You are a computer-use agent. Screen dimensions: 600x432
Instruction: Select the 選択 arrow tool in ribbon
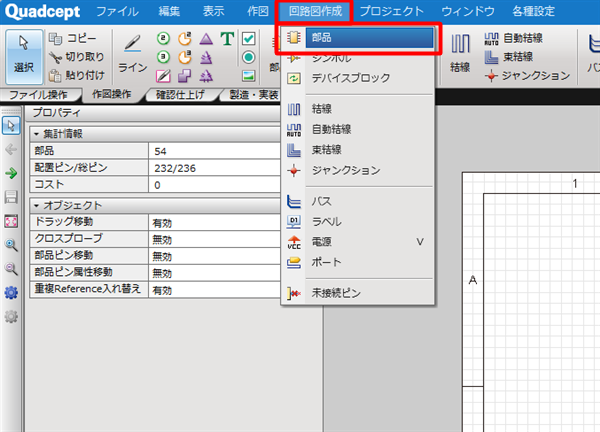coord(24,56)
